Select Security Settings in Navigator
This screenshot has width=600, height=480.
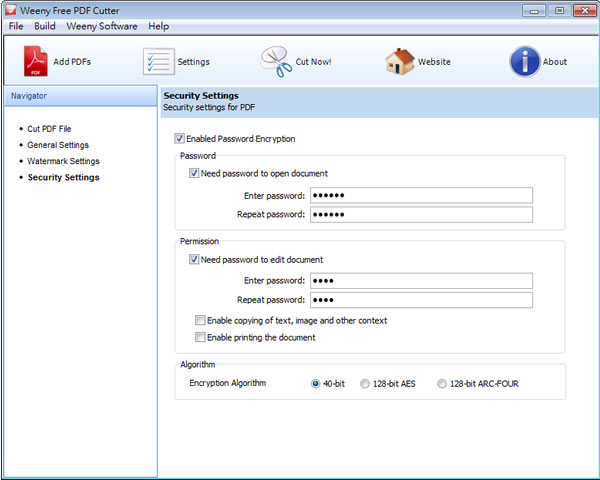(x=64, y=177)
